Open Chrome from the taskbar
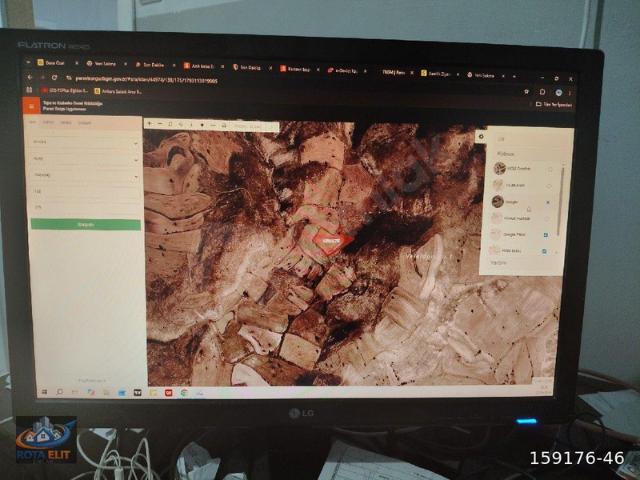This screenshot has height=480, width=640. click(x=184, y=393)
